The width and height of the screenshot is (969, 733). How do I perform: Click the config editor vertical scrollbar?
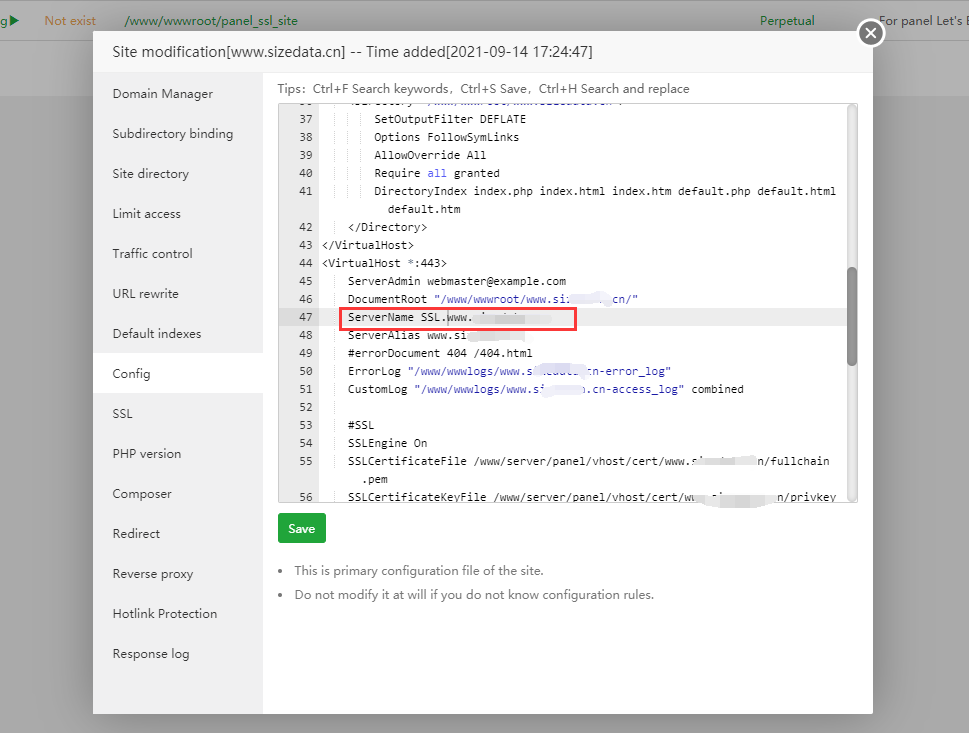coord(851,315)
